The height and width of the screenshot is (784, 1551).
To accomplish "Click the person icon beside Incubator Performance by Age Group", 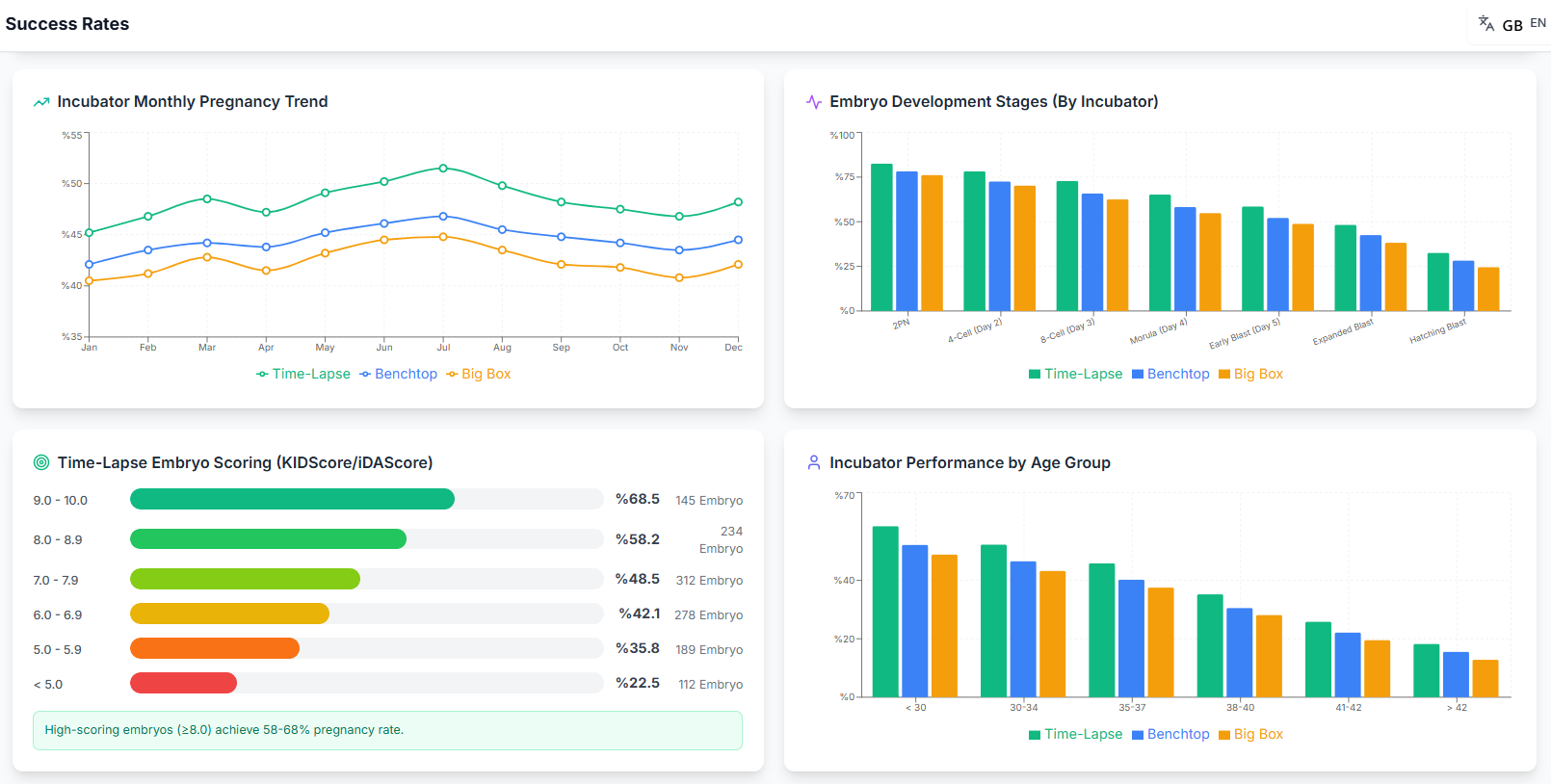I will [814, 462].
